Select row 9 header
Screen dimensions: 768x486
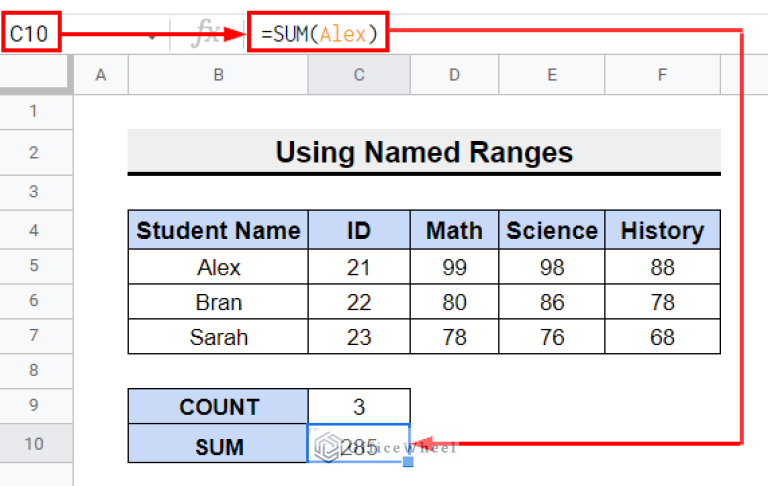(36, 406)
